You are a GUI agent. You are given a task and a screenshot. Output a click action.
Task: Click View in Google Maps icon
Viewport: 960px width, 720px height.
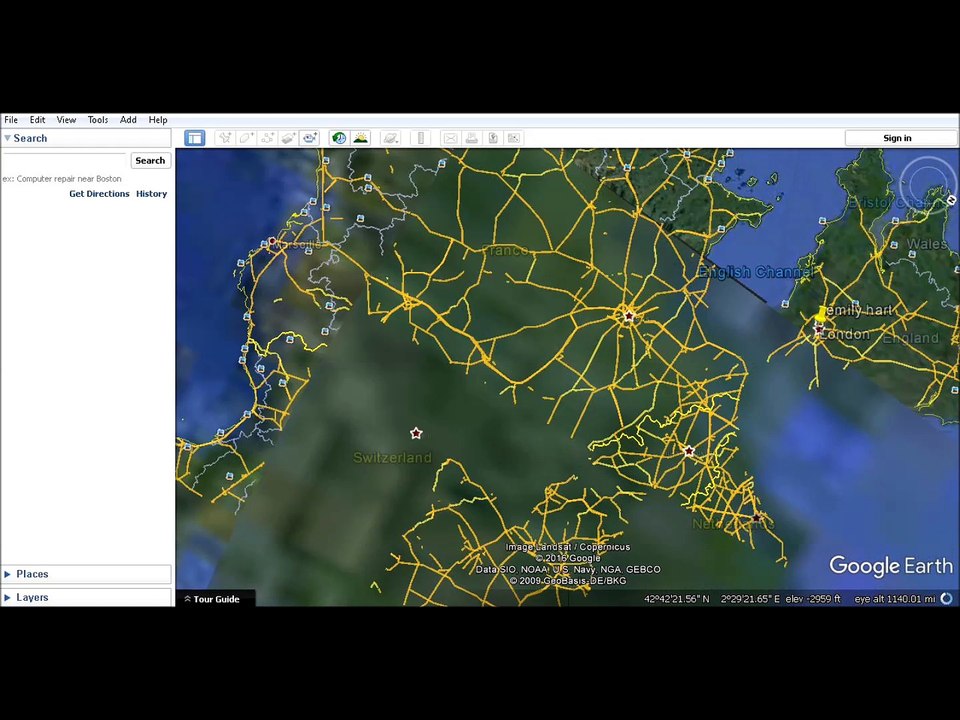pyautogui.click(x=514, y=138)
